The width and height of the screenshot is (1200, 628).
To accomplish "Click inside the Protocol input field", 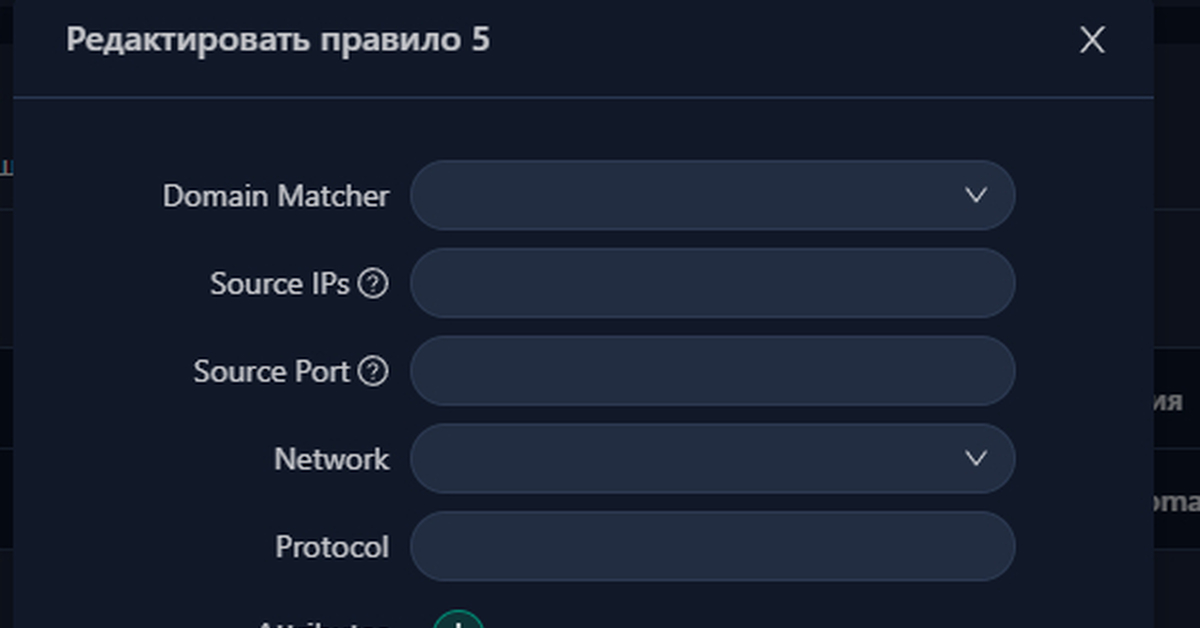I will pos(712,547).
